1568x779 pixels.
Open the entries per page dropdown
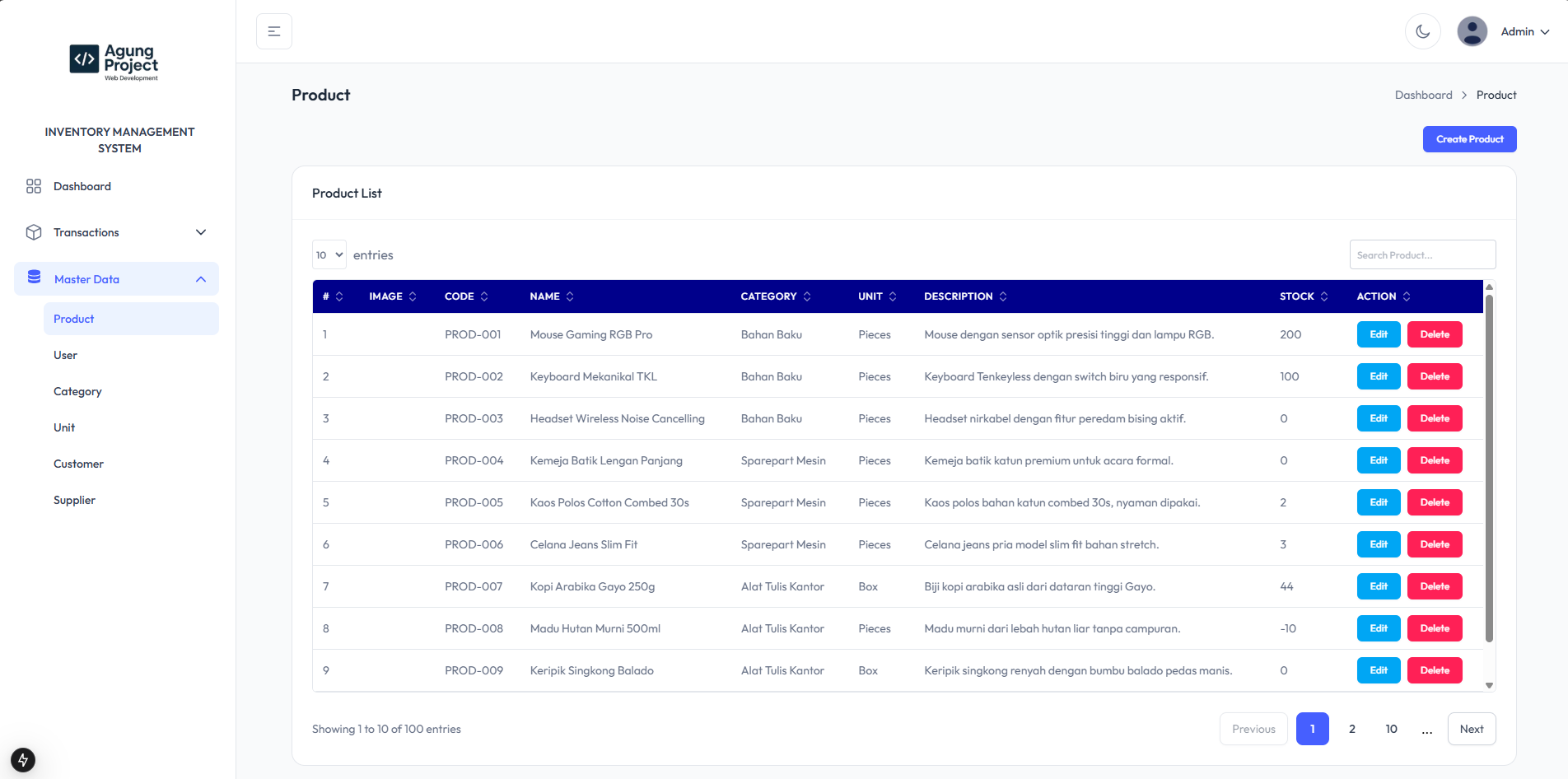click(x=329, y=254)
